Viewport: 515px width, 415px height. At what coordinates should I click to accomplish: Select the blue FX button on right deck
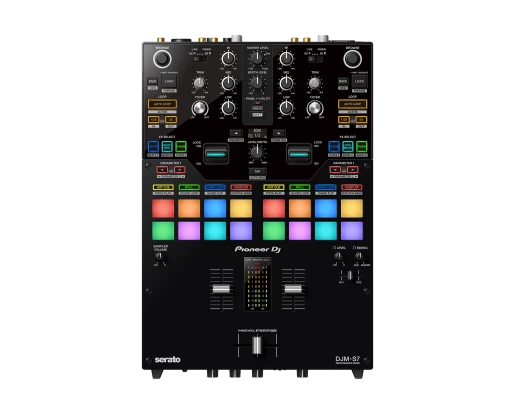pyautogui.click(x=334, y=147)
